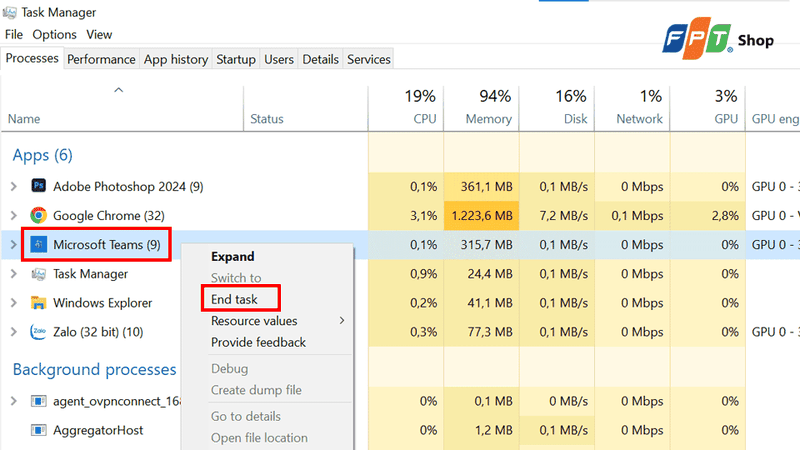800x450 pixels.
Task: Choose Provide feedback in the context menu
Action: click(259, 342)
